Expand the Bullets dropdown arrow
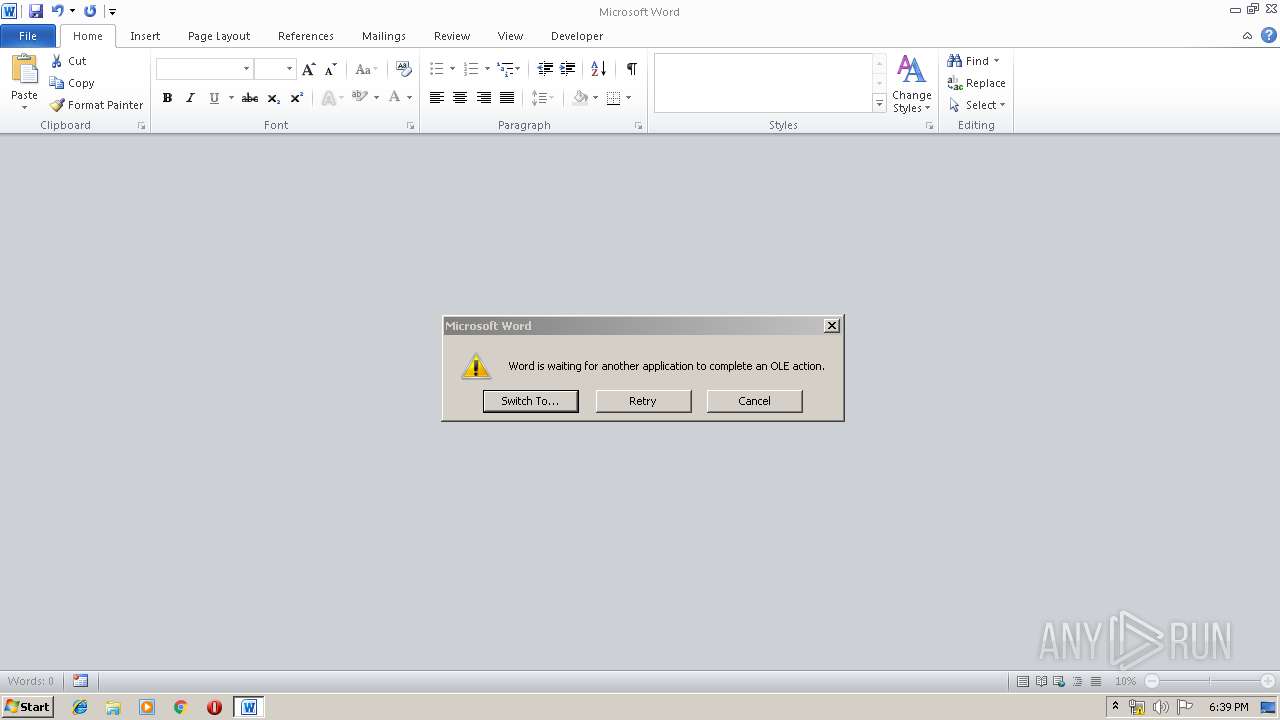Viewport: 1280px width, 720px height. [x=452, y=69]
